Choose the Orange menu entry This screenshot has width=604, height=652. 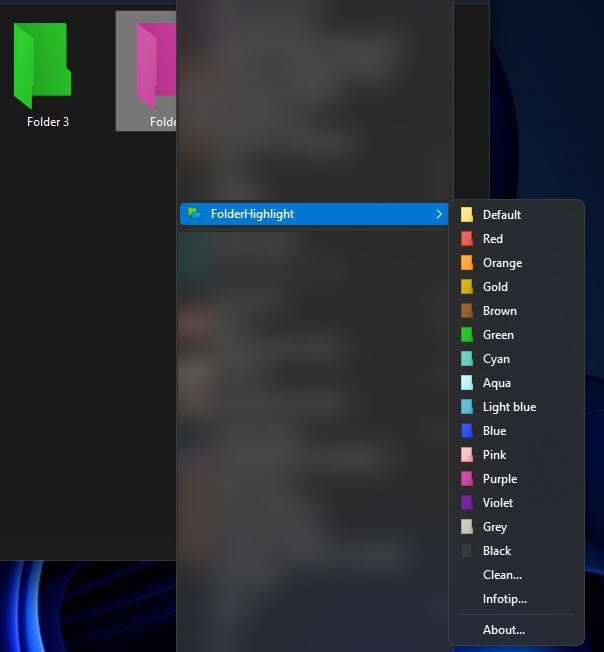pos(517,263)
